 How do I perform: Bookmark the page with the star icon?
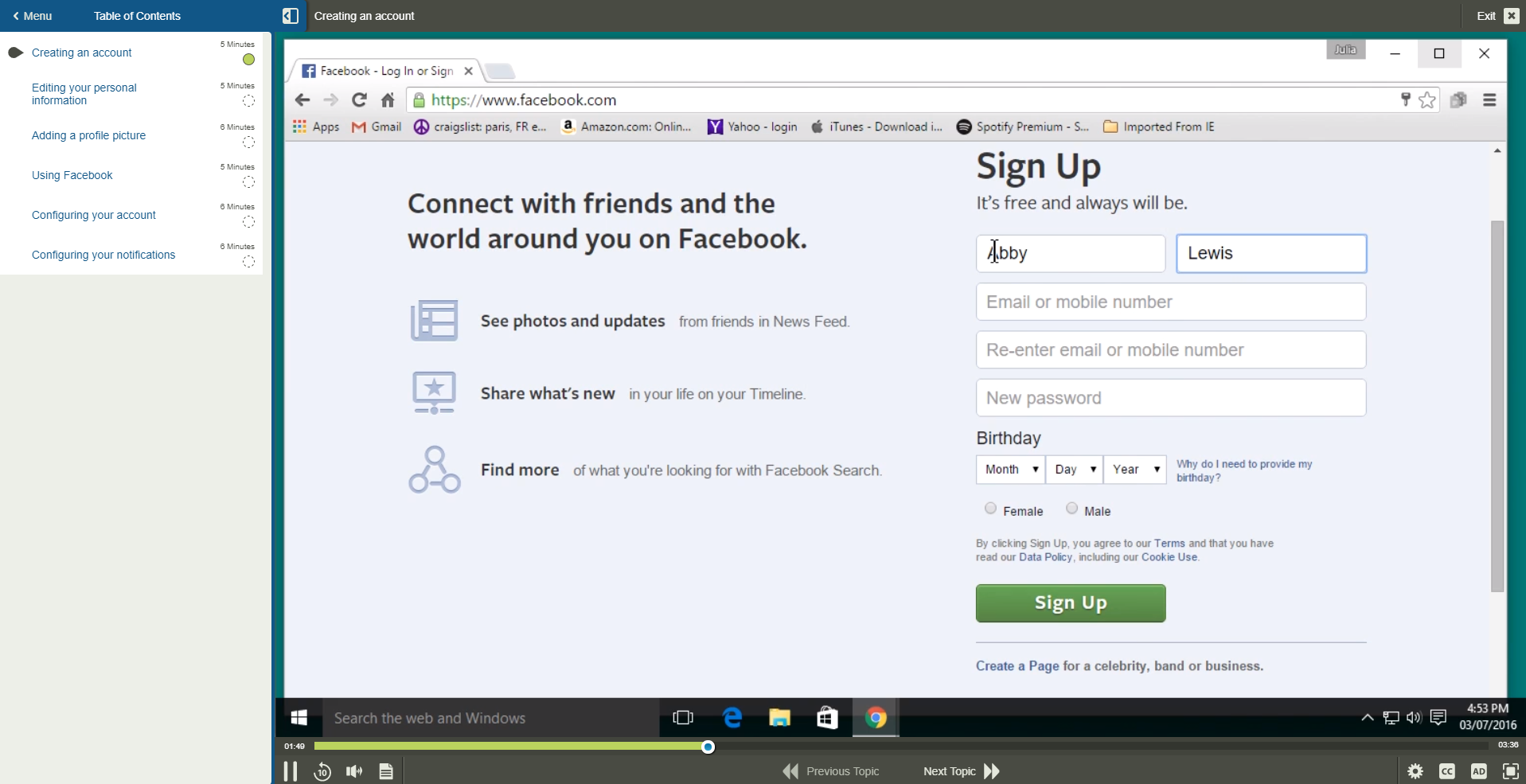(1427, 99)
